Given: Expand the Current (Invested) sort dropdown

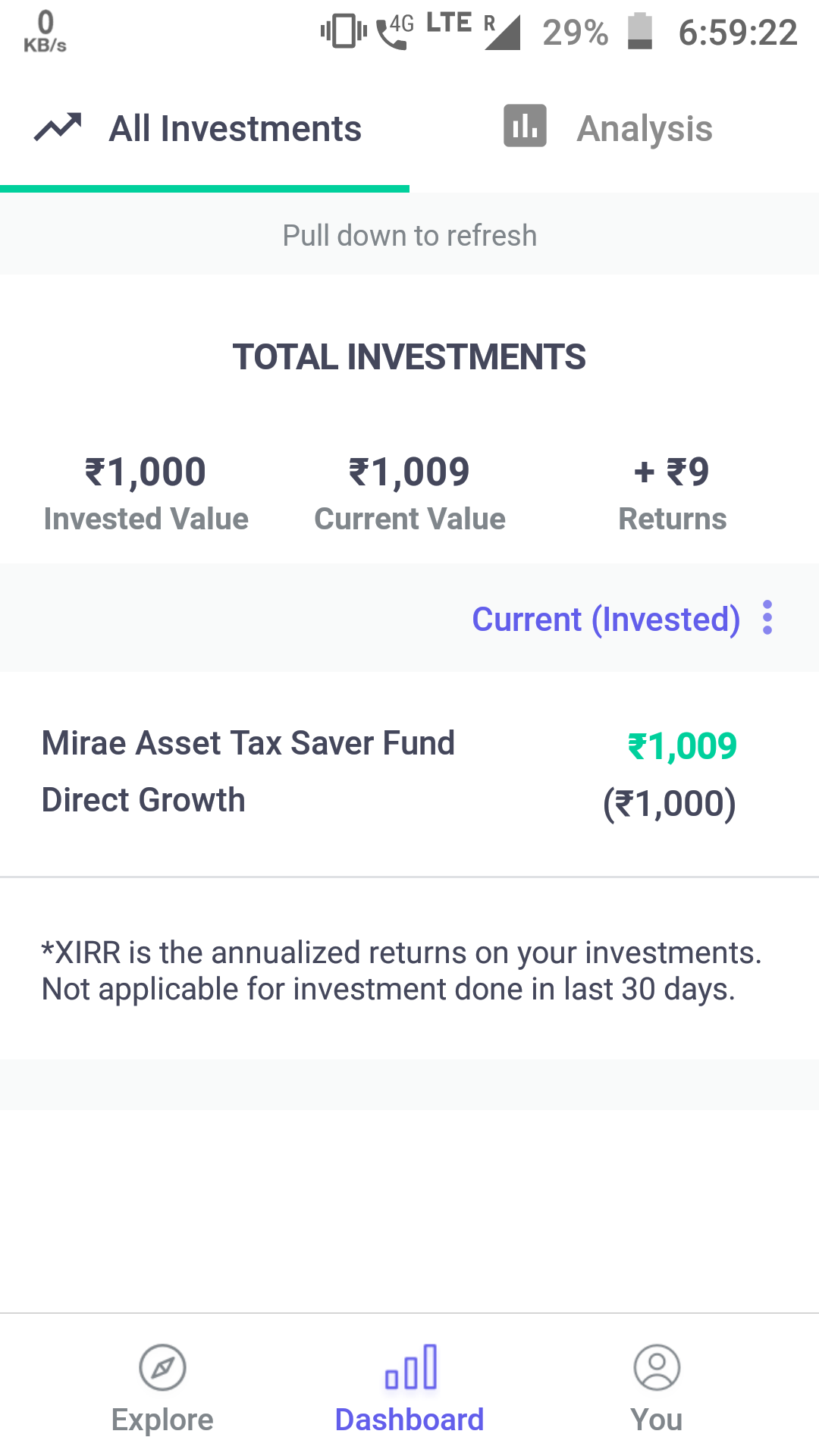Looking at the screenshot, I should tap(606, 619).
